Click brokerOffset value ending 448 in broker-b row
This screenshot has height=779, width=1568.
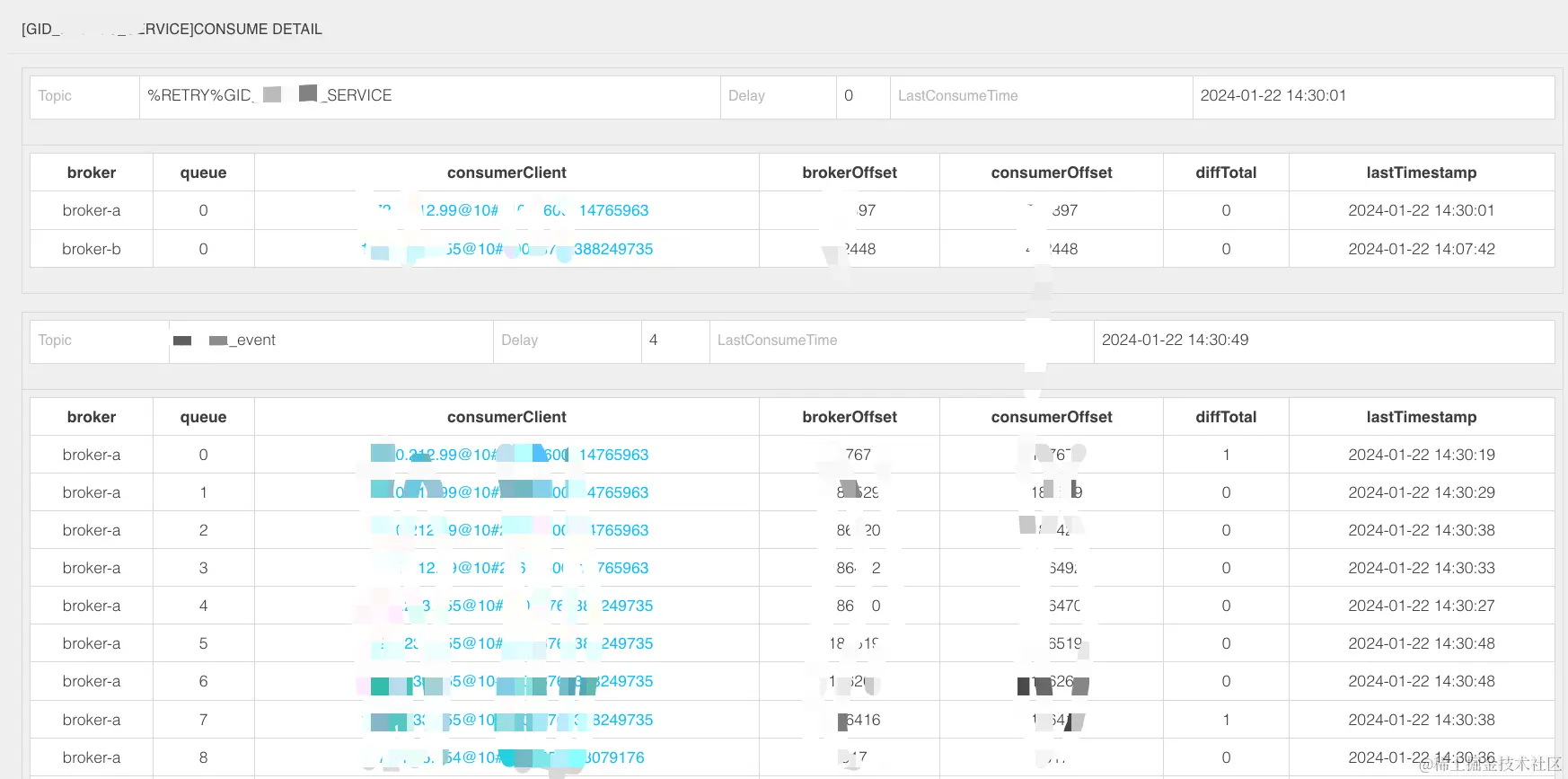850,249
